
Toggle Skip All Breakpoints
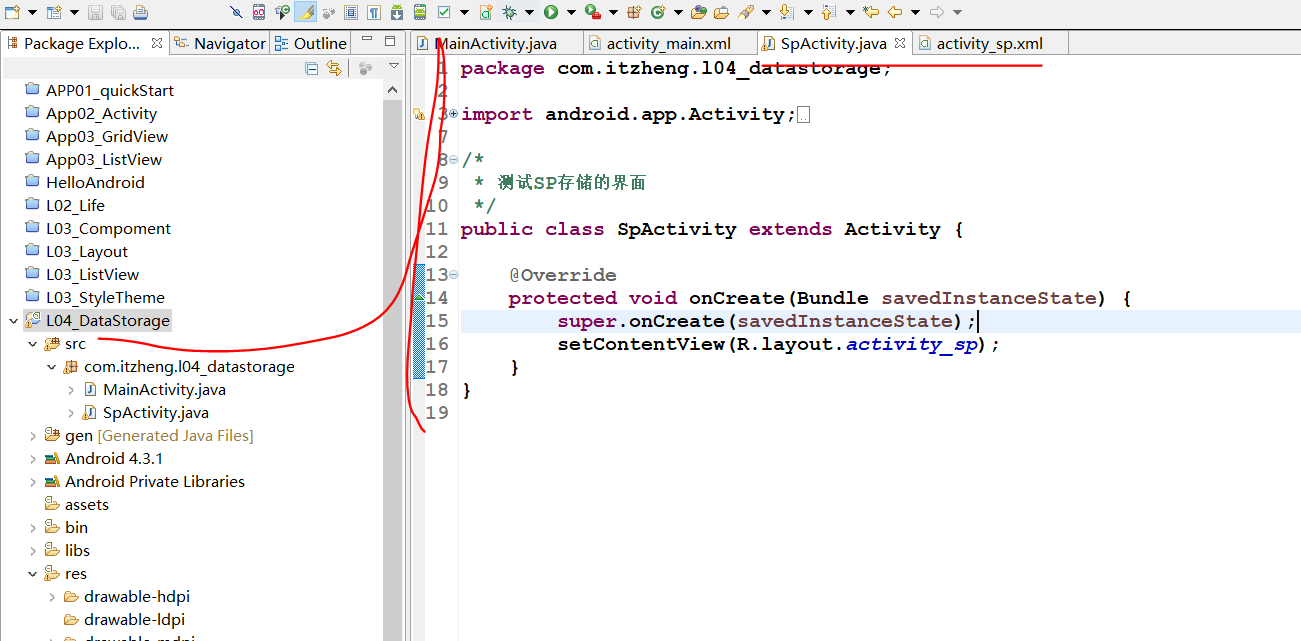coord(236,12)
